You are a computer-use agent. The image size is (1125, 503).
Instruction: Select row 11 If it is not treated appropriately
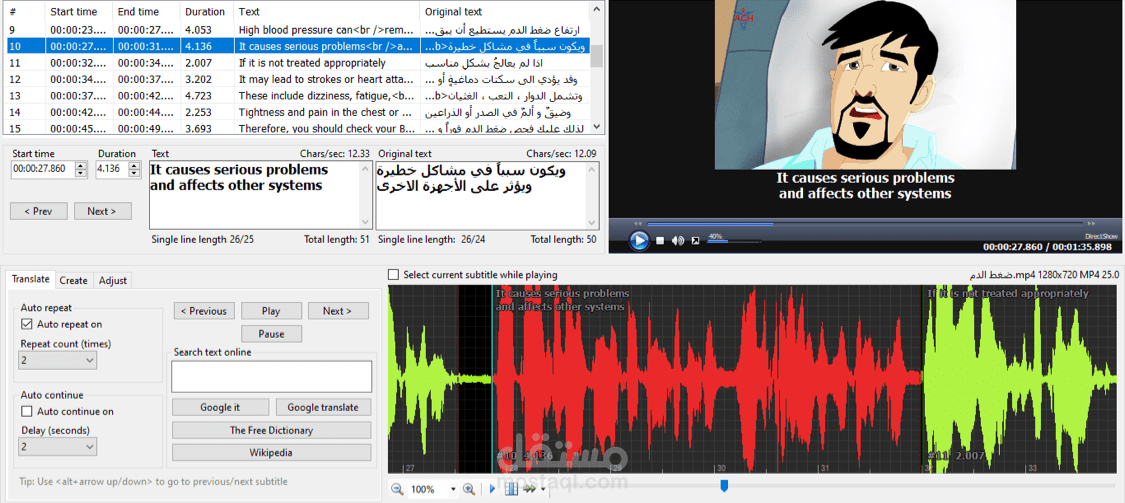pos(298,62)
